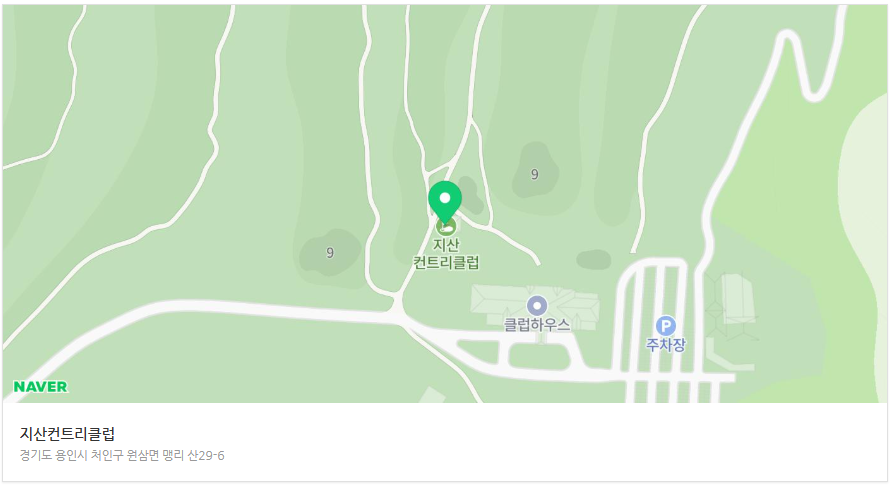The image size is (891, 485).
Task: Click the 클럽하우스 circular POI icon
Action: [537, 306]
